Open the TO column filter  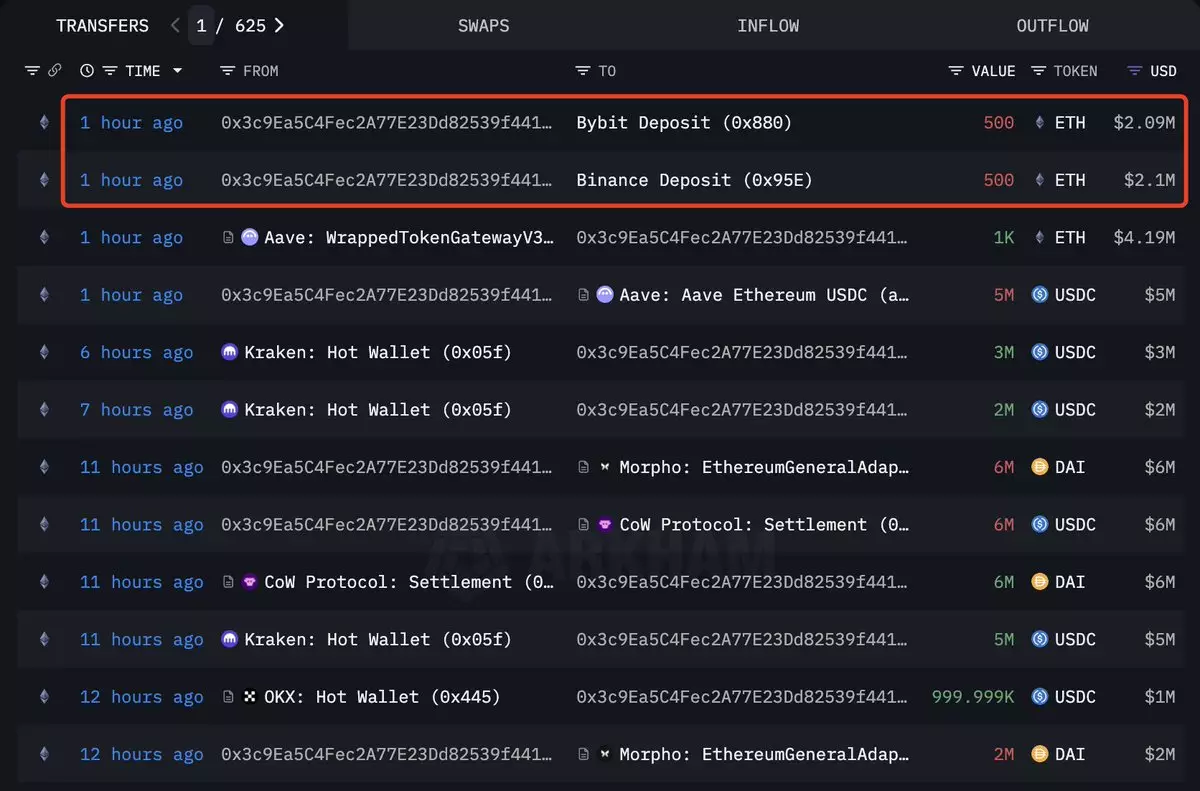coord(583,71)
